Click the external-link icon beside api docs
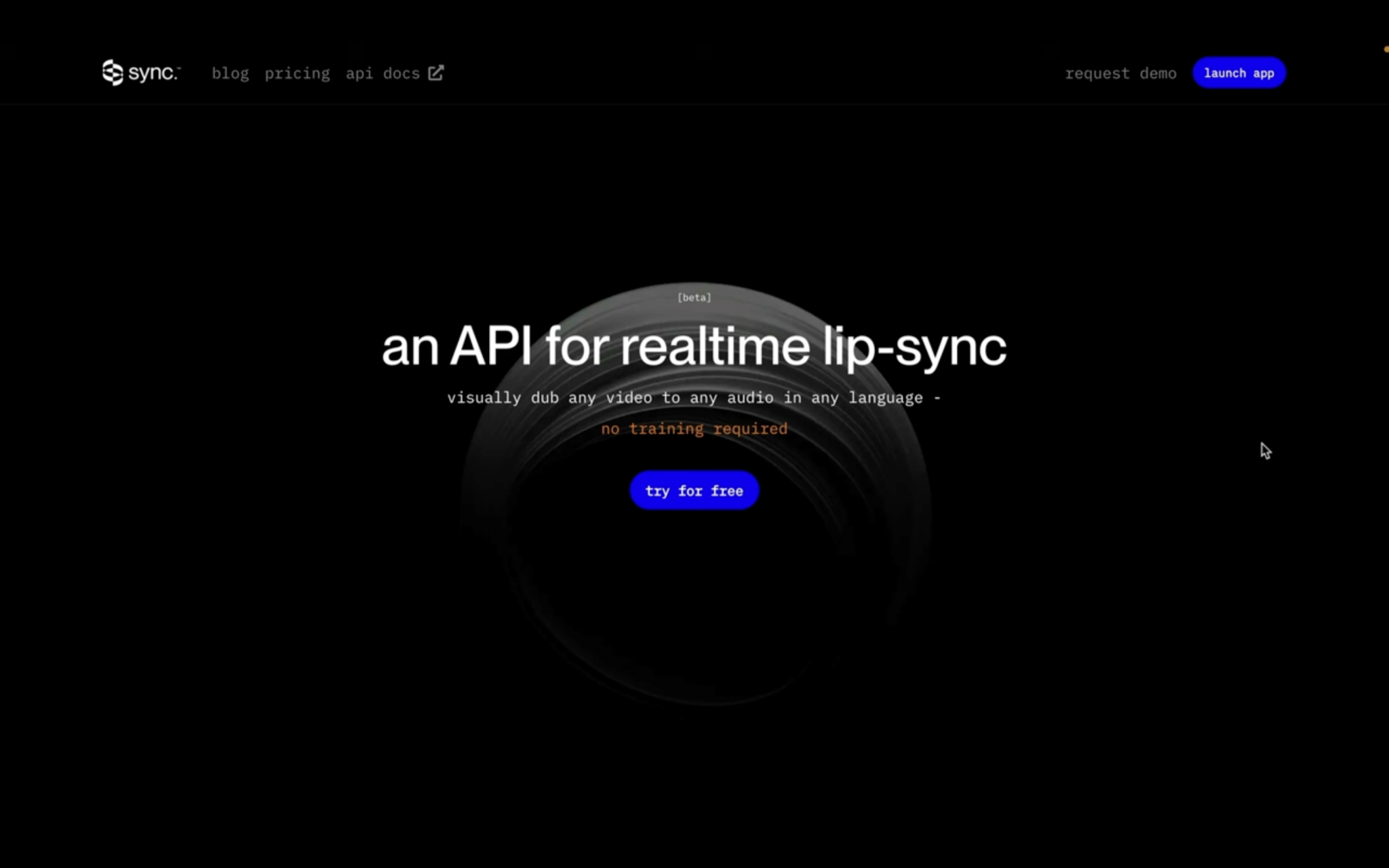This screenshot has width=1389, height=868. pos(436,73)
